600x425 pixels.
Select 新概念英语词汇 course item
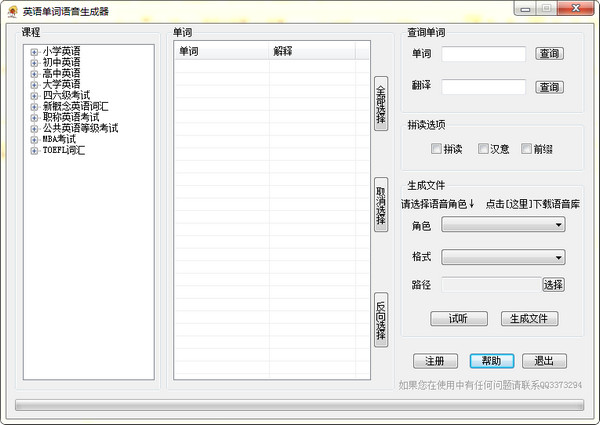pyautogui.click(x=75, y=106)
